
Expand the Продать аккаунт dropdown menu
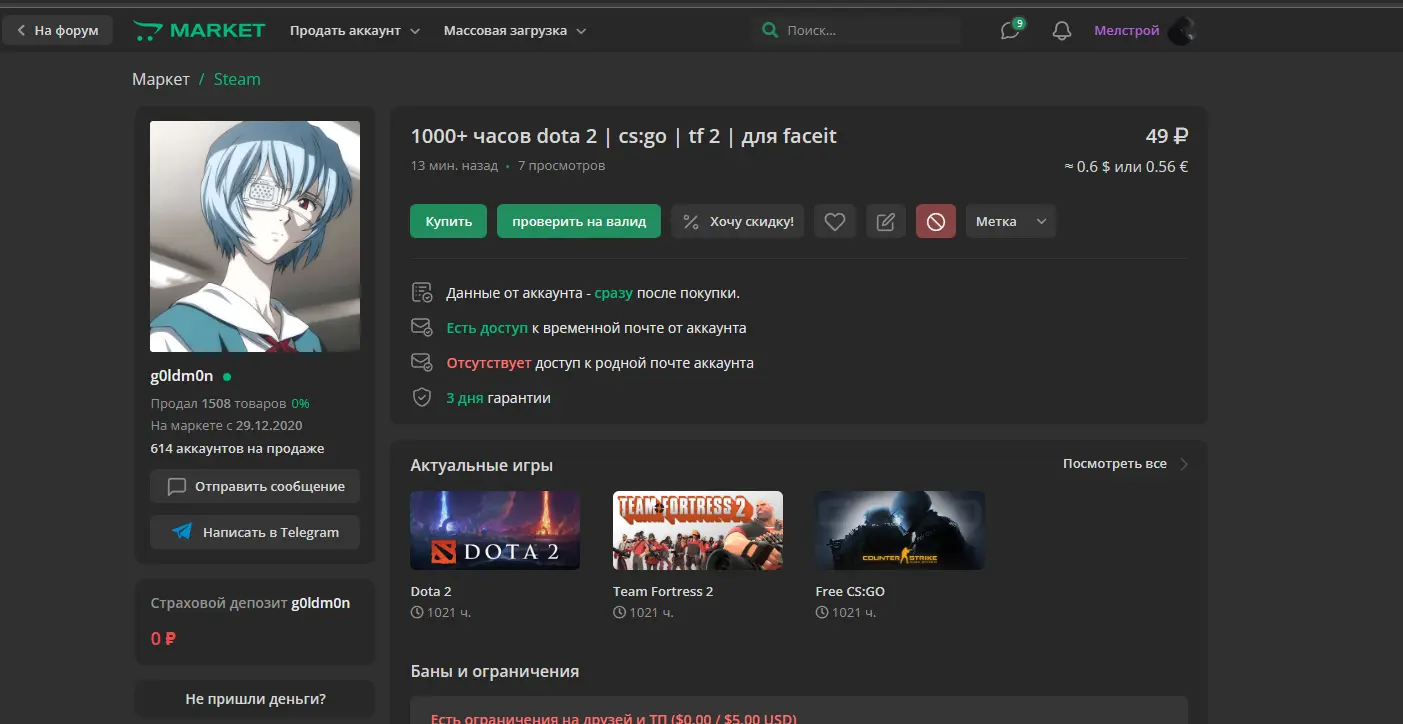(355, 31)
